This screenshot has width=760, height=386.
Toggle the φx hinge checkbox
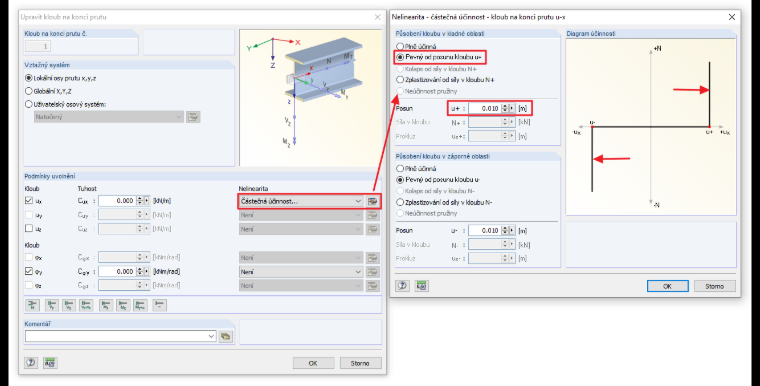click(x=29, y=257)
